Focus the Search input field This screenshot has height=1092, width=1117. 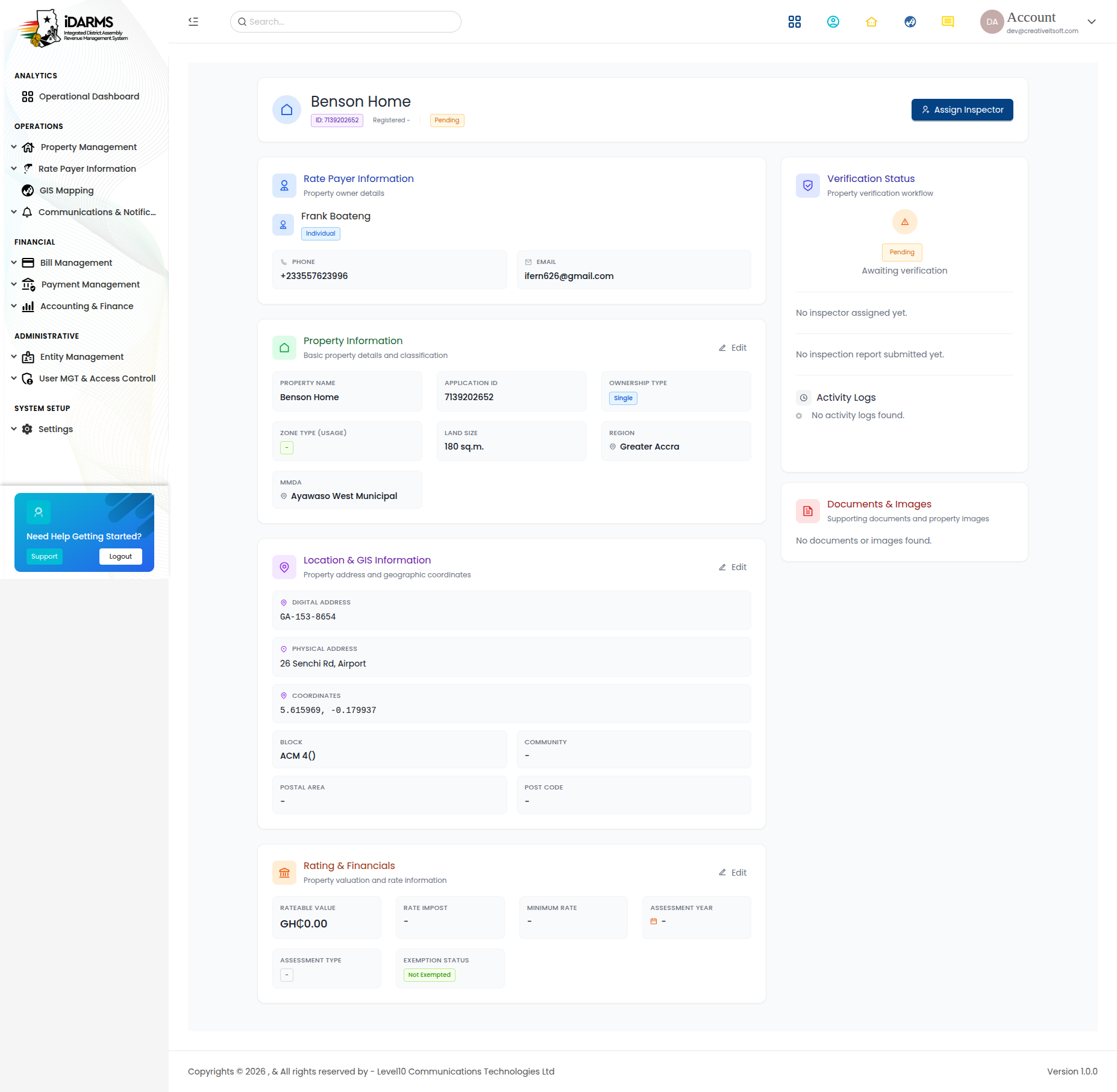(346, 22)
